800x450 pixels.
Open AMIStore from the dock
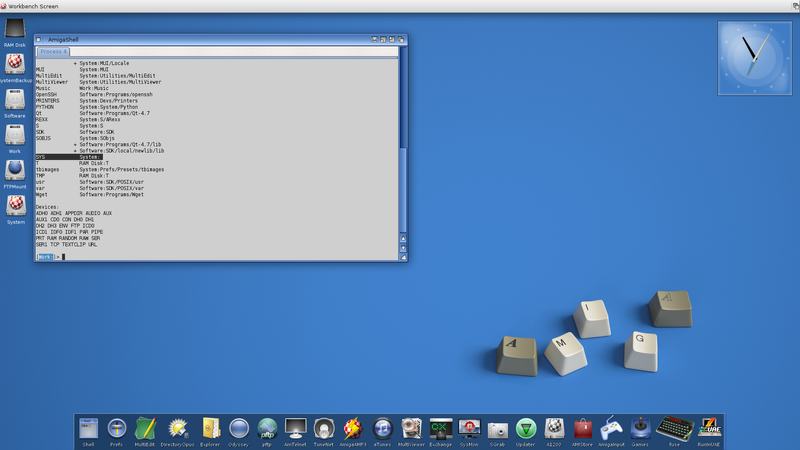tap(583, 429)
